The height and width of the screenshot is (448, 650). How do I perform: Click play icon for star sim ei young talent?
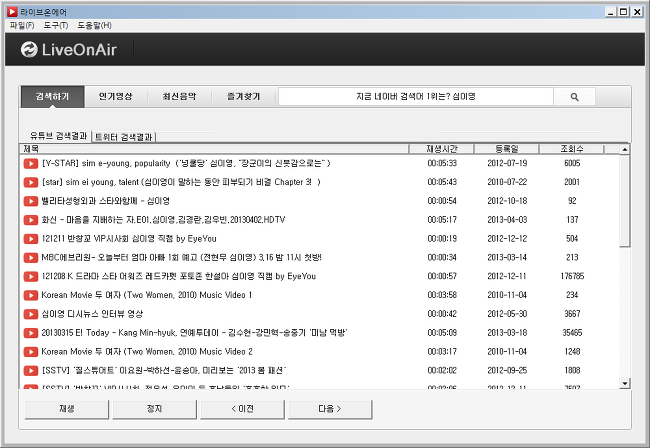pyautogui.click(x=31, y=182)
